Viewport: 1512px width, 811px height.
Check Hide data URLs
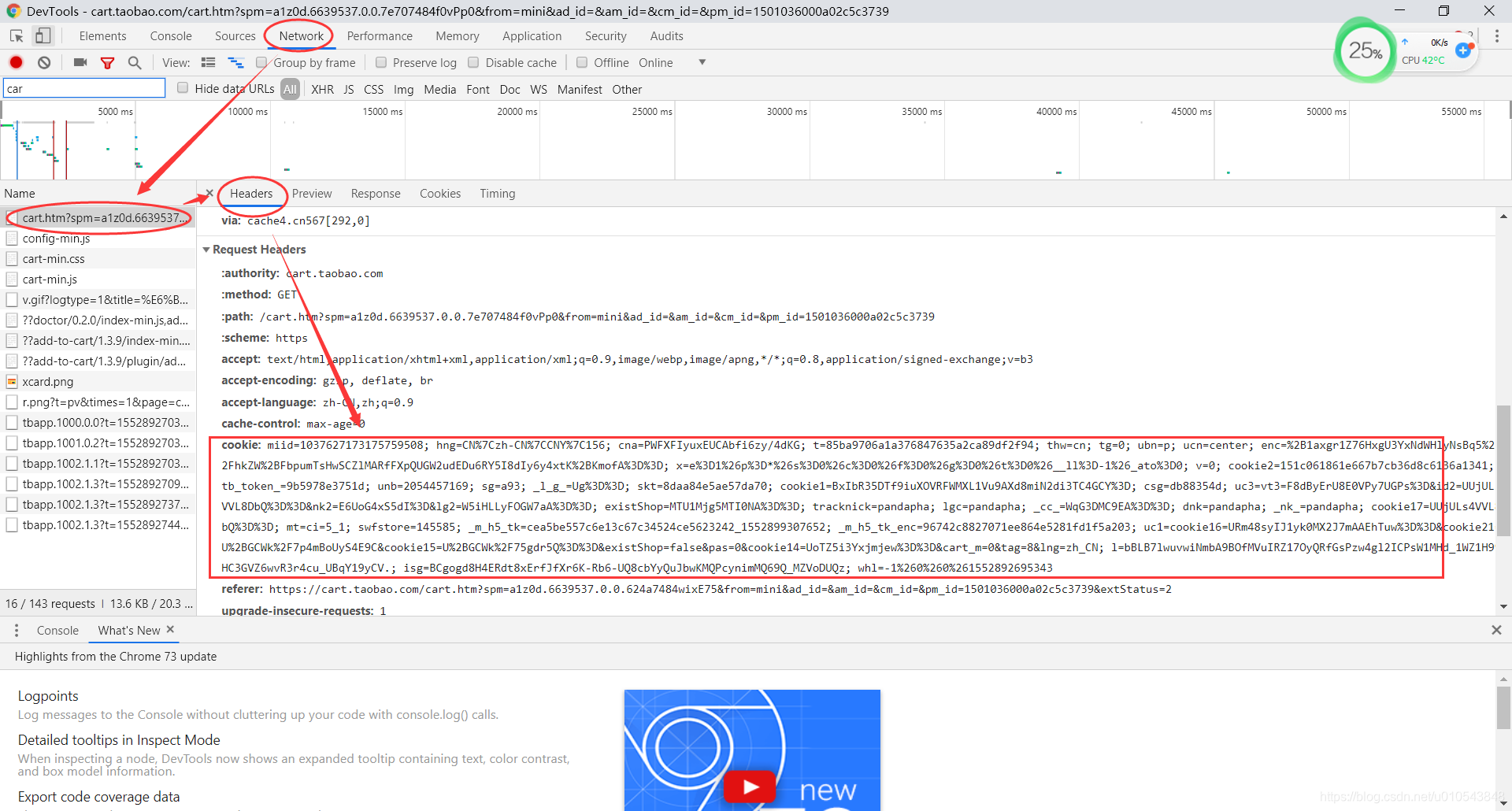pyautogui.click(x=183, y=88)
